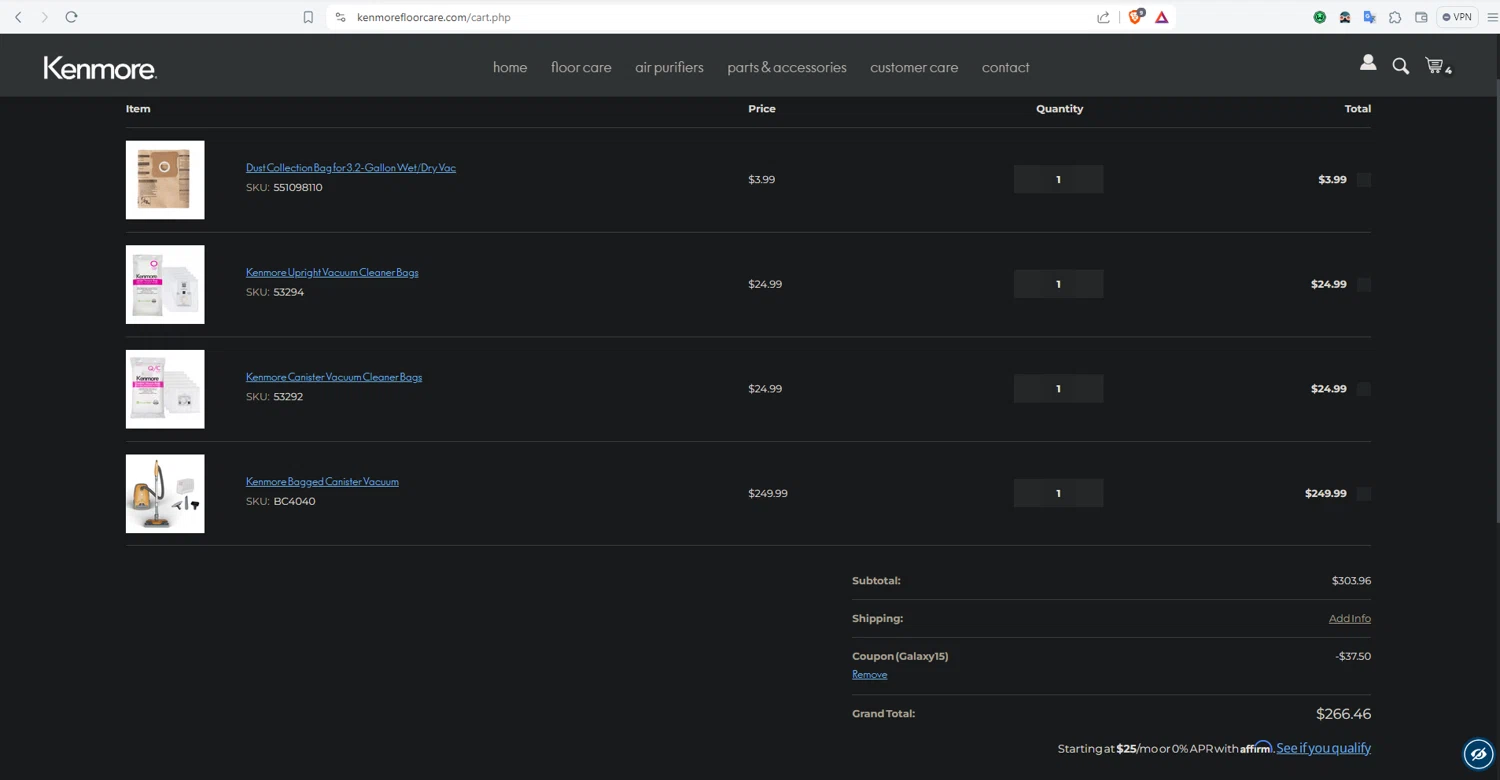This screenshot has width=1500, height=780.
Task: Click the Quantity column header
Action: coord(1059,109)
